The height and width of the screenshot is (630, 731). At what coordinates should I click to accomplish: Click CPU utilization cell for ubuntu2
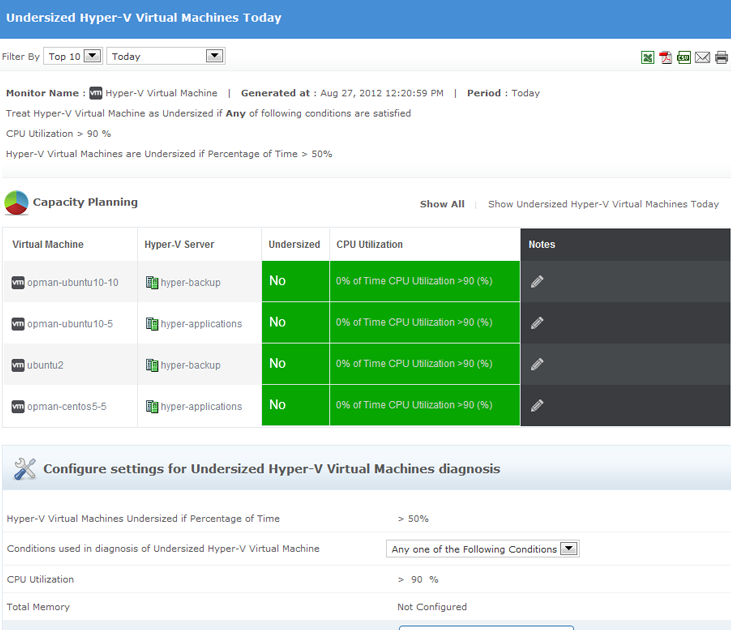point(425,364)
